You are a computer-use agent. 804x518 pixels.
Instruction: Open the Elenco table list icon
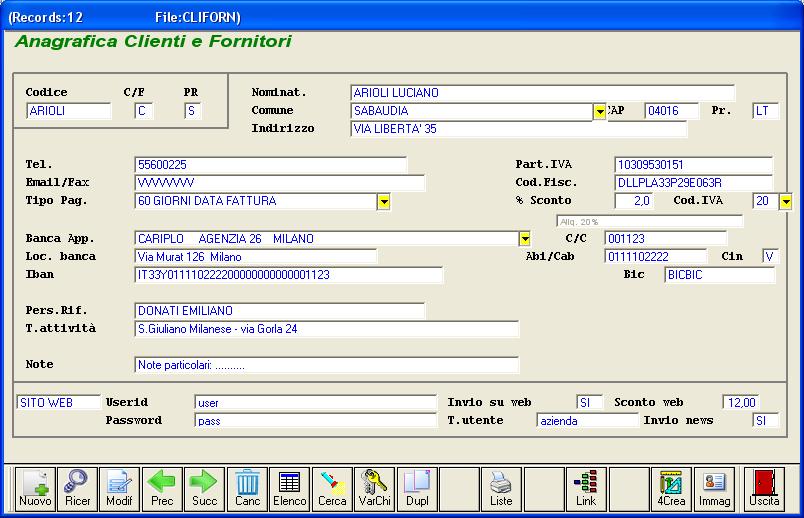290,489
